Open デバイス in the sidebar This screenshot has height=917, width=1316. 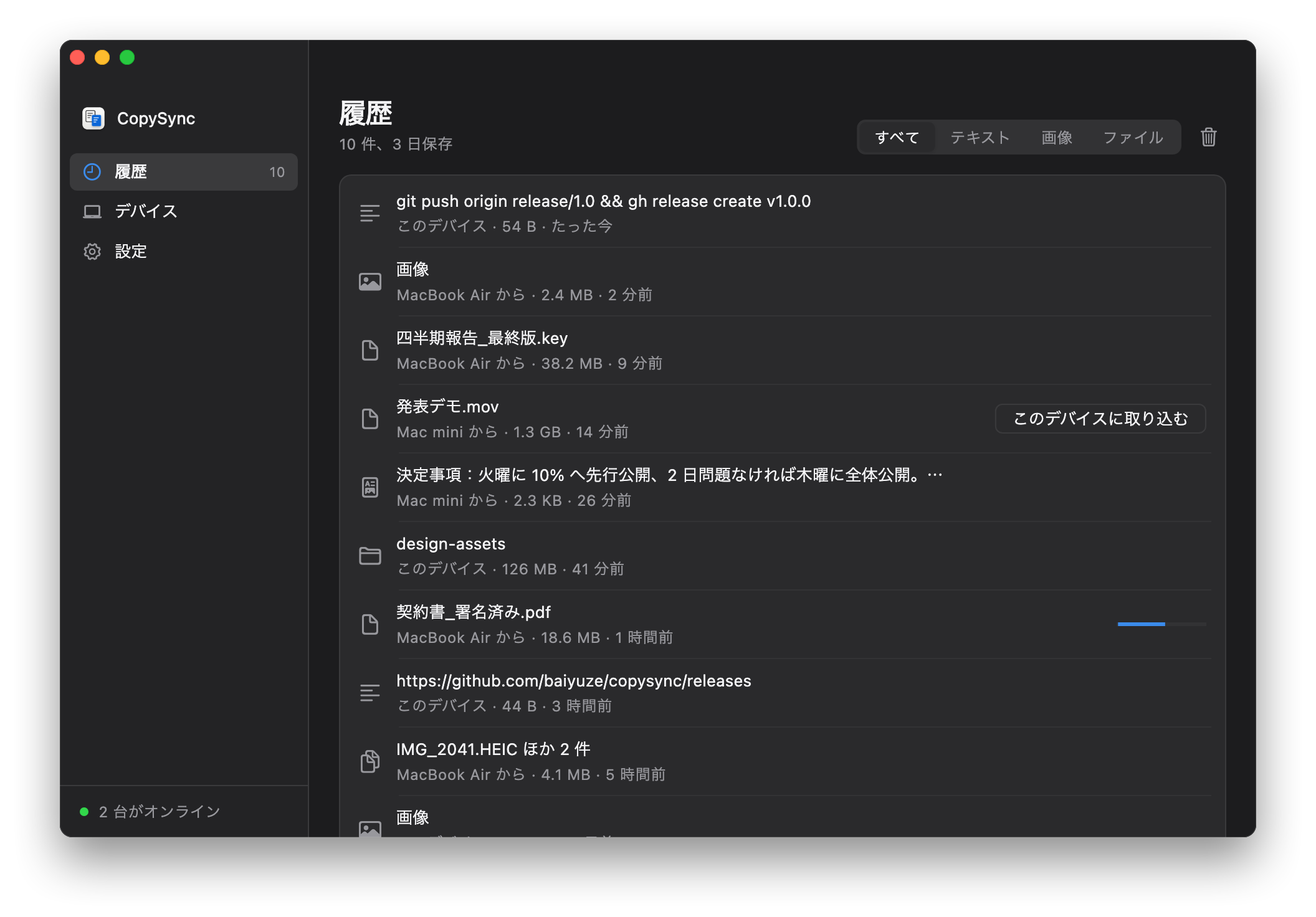(184, 212)
